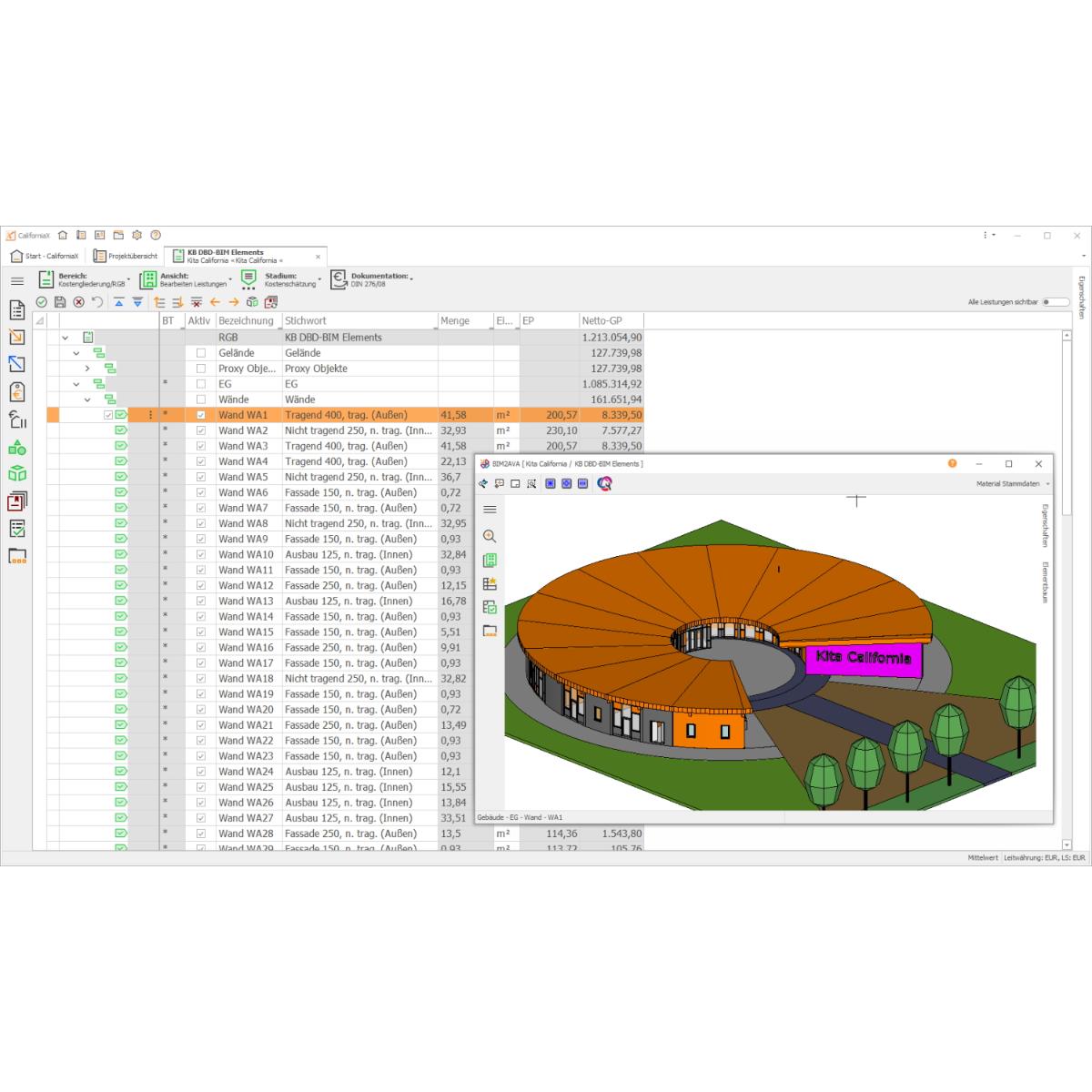
Task: Open the settings gear in the title bar
Action: click(136, 235)
